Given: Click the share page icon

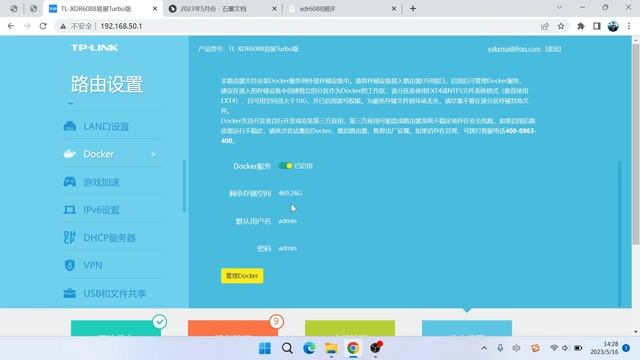Looking at the screenshot, I should (x=544, y=26).
